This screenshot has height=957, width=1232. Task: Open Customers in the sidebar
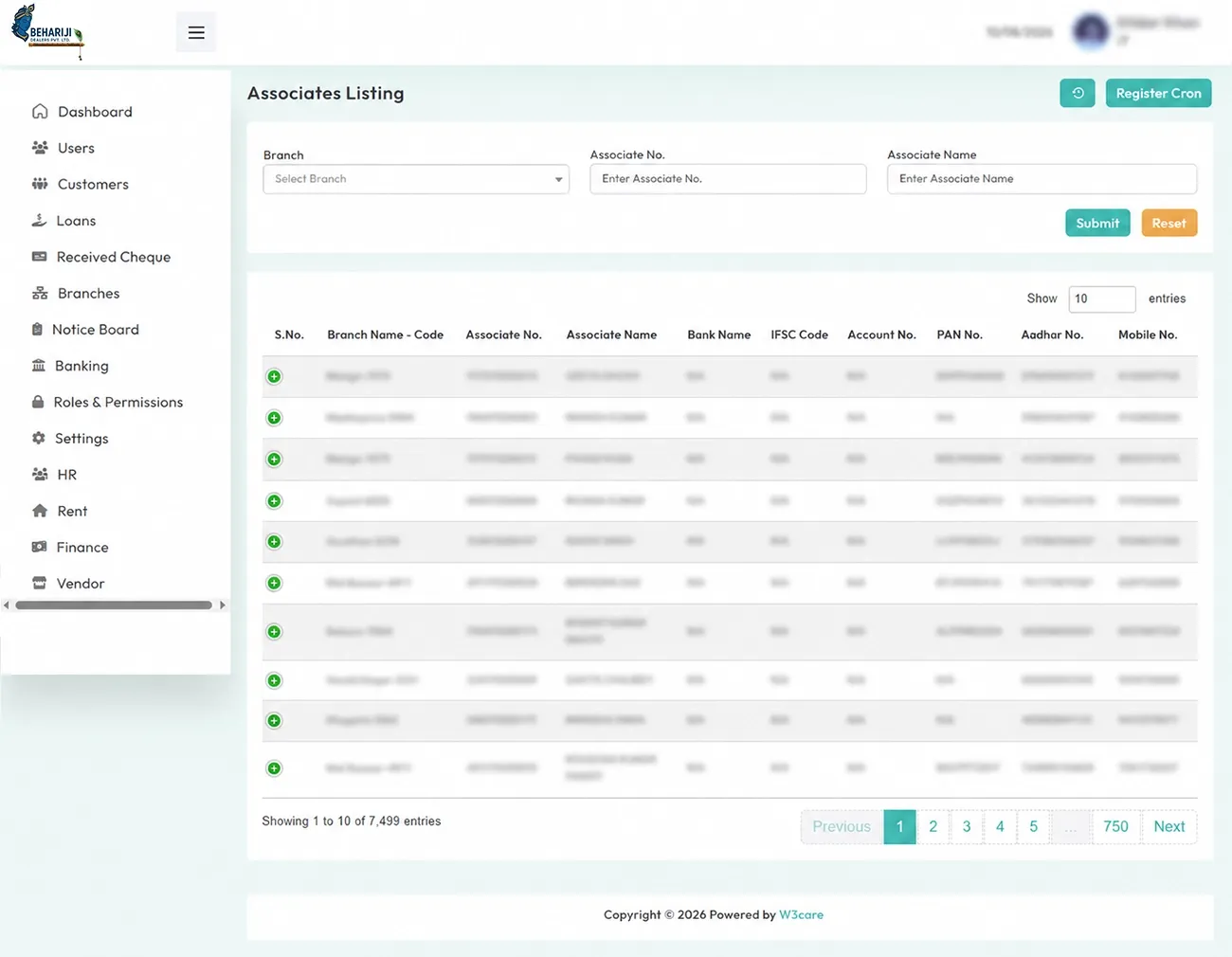[x=93, y=184]
